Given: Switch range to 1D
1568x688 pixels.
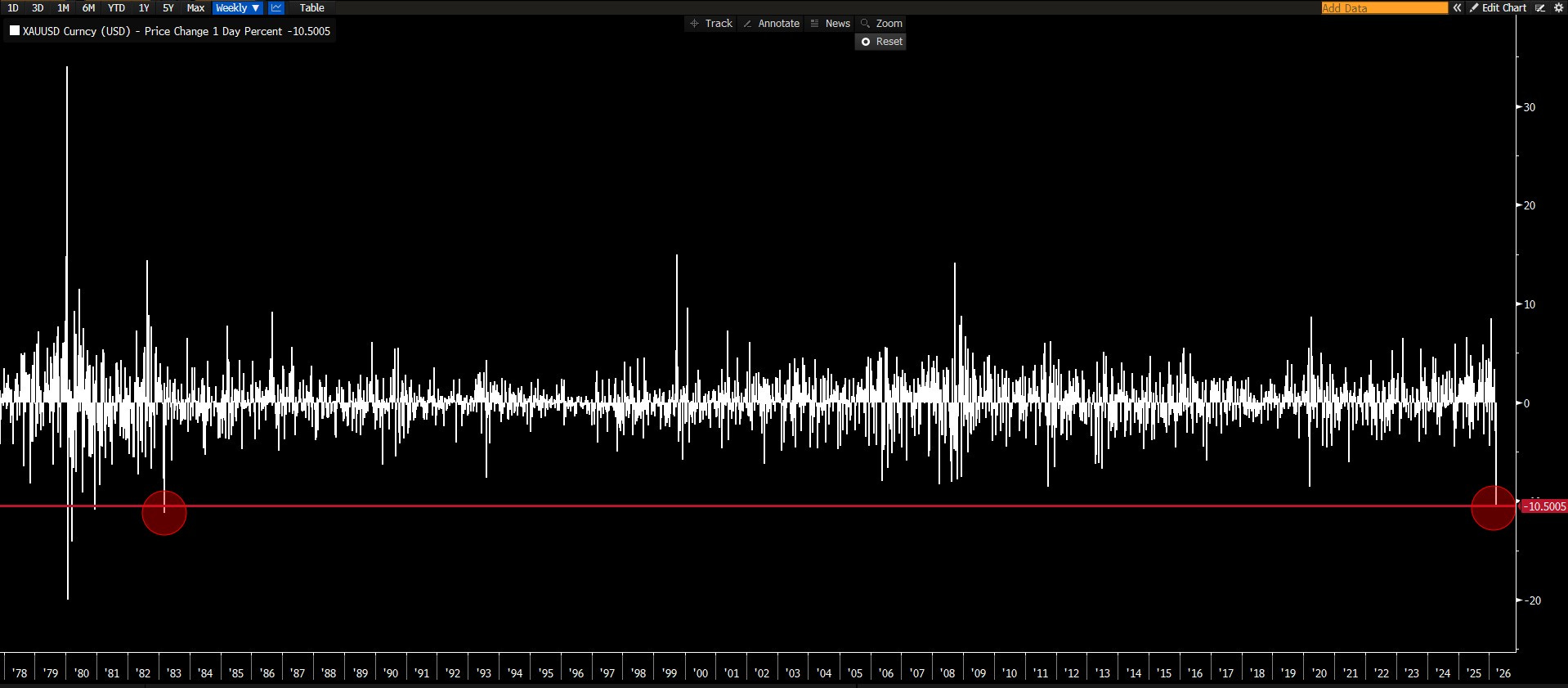Looking at the screenshot, I should [13, 8].
